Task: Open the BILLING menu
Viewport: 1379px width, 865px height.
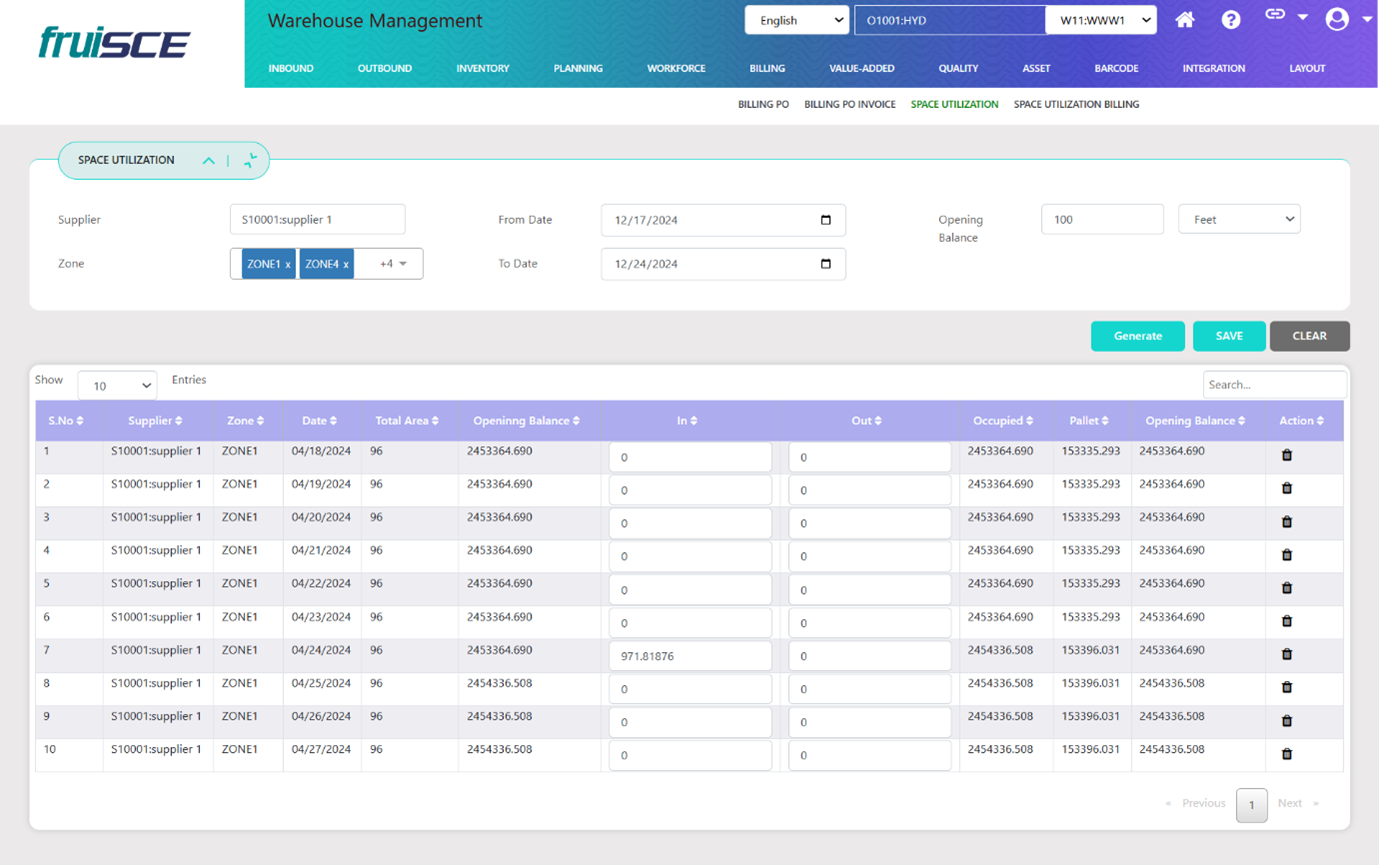Action: pyautogui.click(x=767, y=68)
